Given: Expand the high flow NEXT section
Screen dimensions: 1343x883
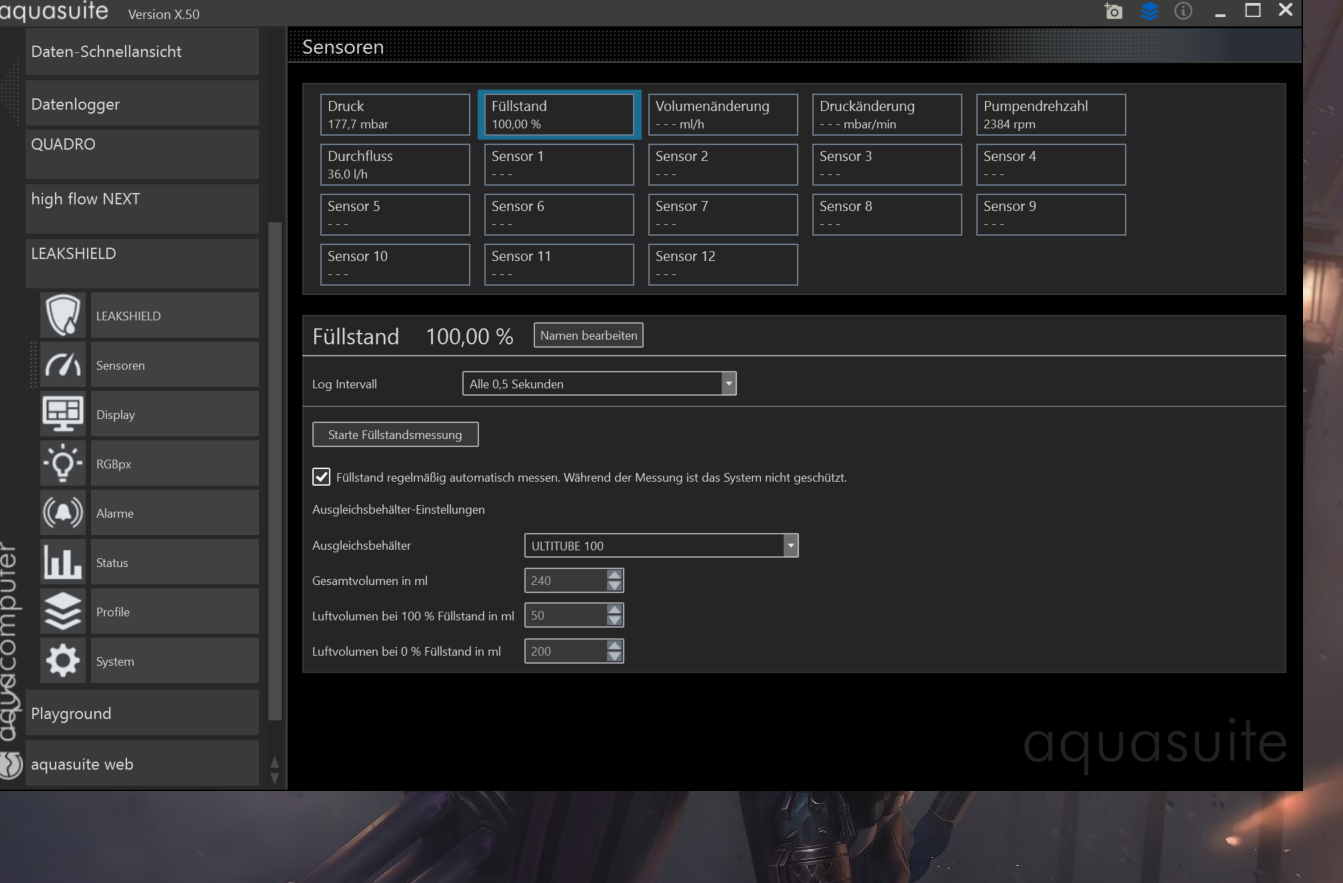Looking at the screenshot, I should 142,199.
